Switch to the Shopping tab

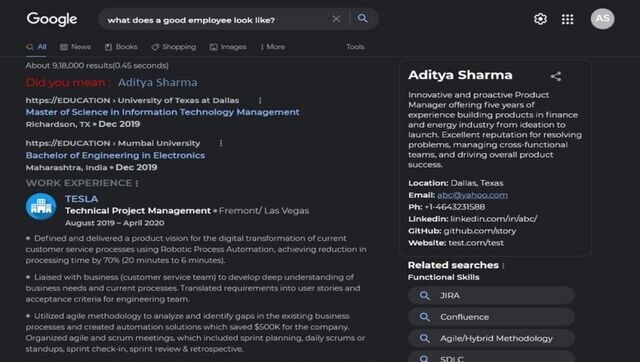(x=173, y=47)
